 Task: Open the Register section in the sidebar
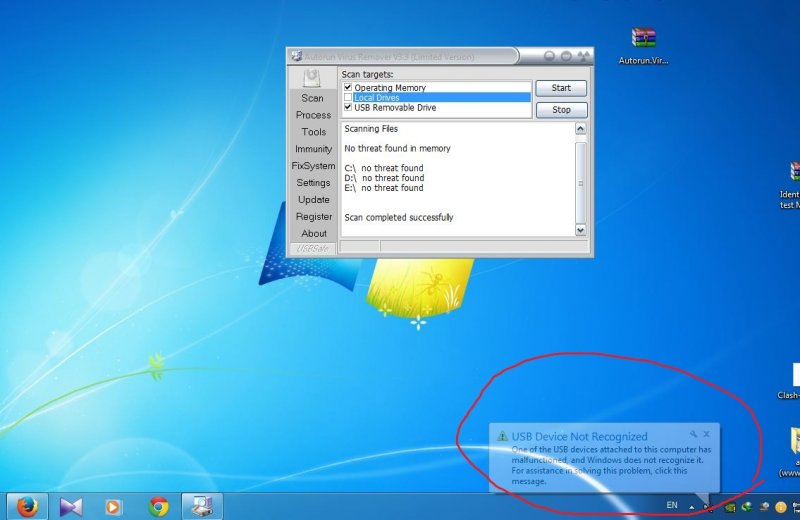click(x=313, y=216)
